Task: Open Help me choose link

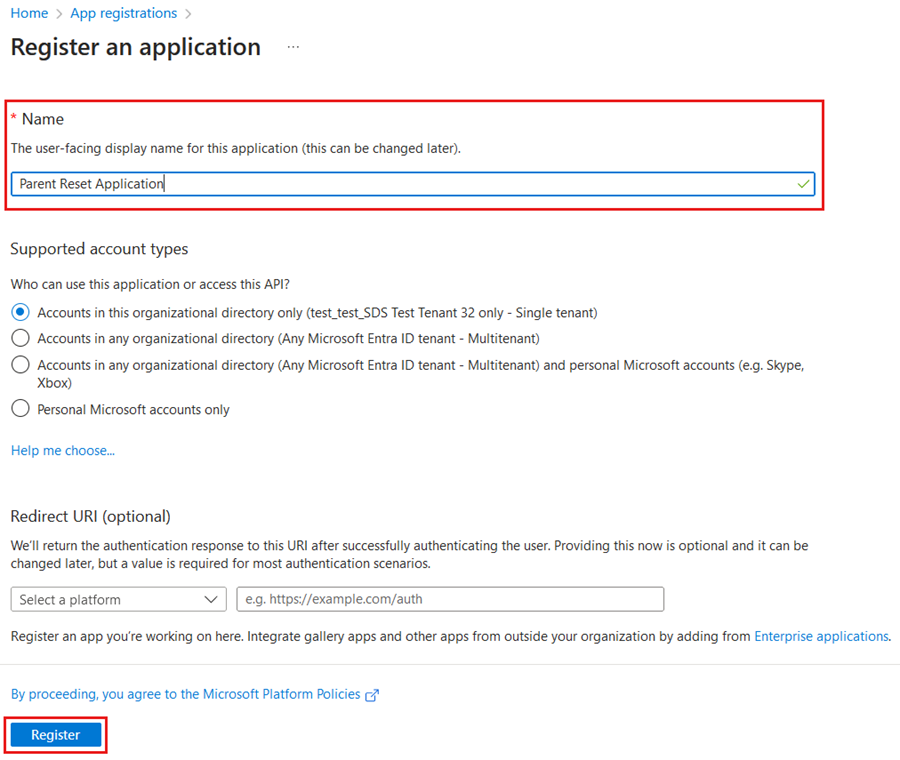Action: tap(63, 451)
